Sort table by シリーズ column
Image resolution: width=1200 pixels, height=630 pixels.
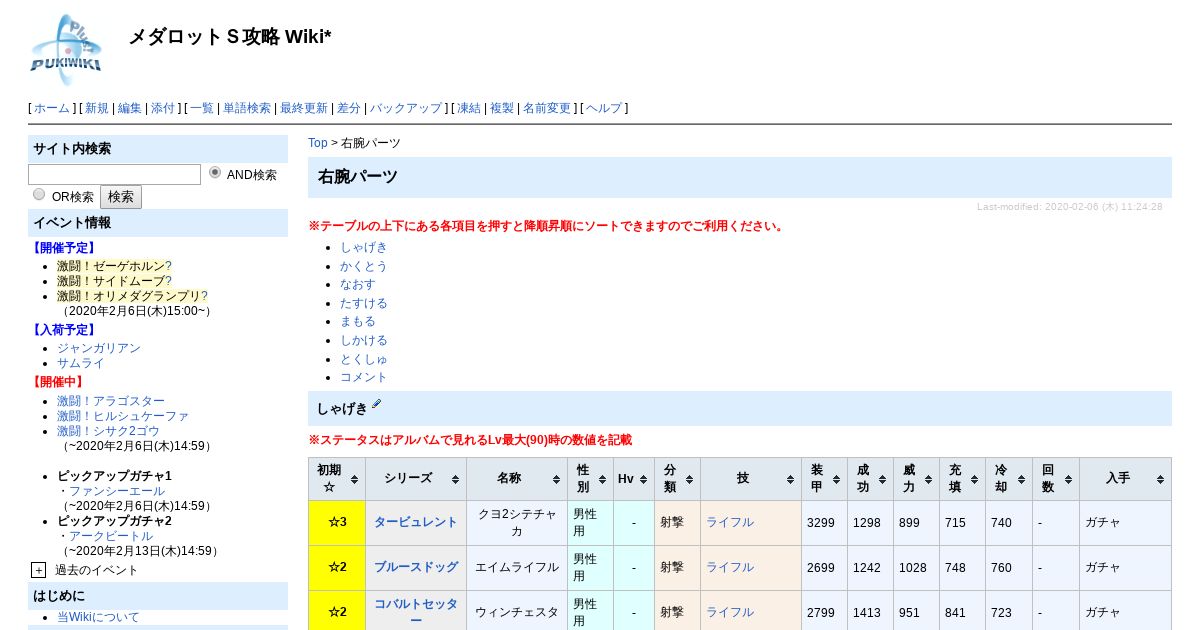point(416,479)
